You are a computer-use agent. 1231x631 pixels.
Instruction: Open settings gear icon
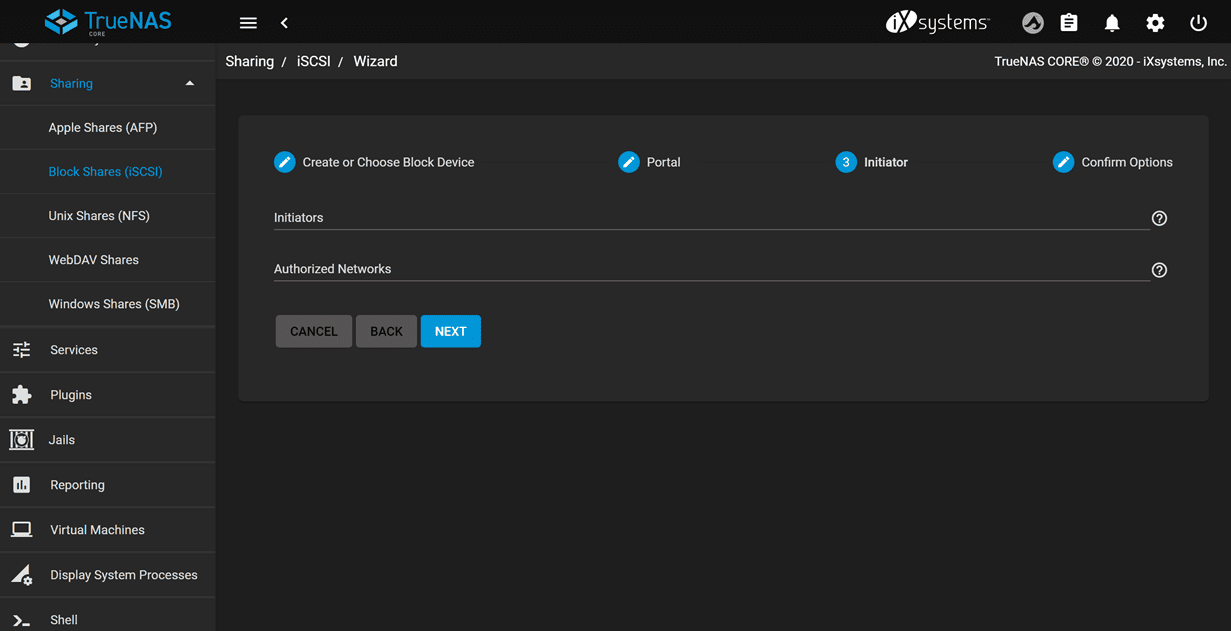(x=1155, y=23)
